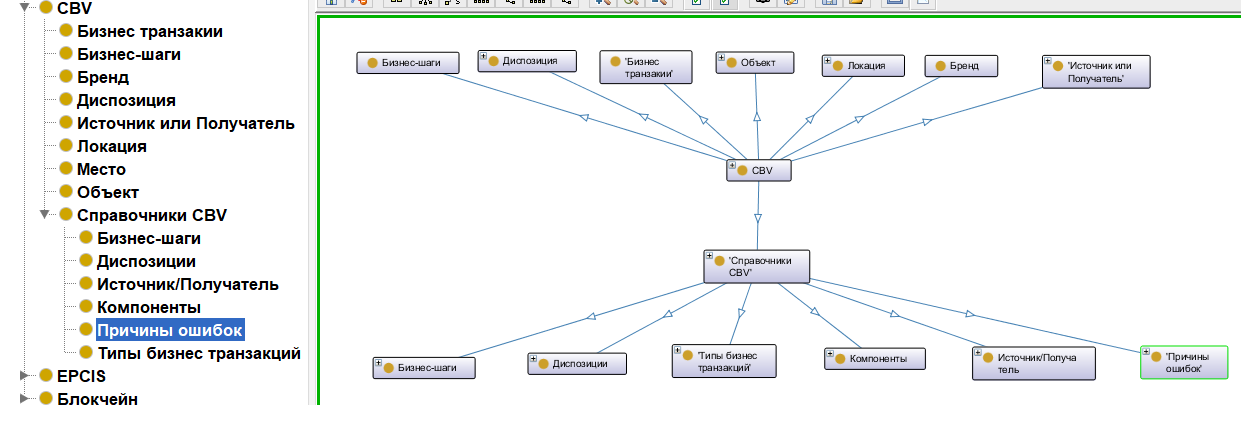Expand the EPCIS branch in the tree
The image size is (1241, 421).
24,377
